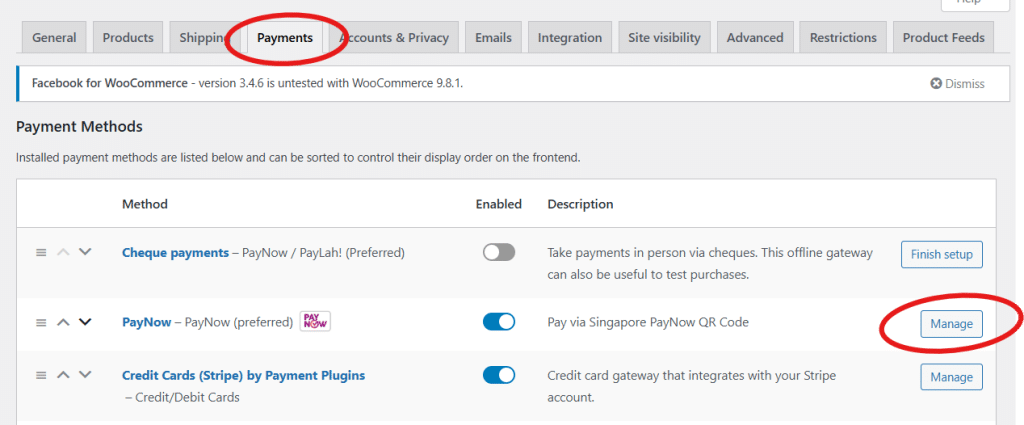
Task: Click the PayNow logo badge
Action: pyautogui.click(x=315, y=322)
